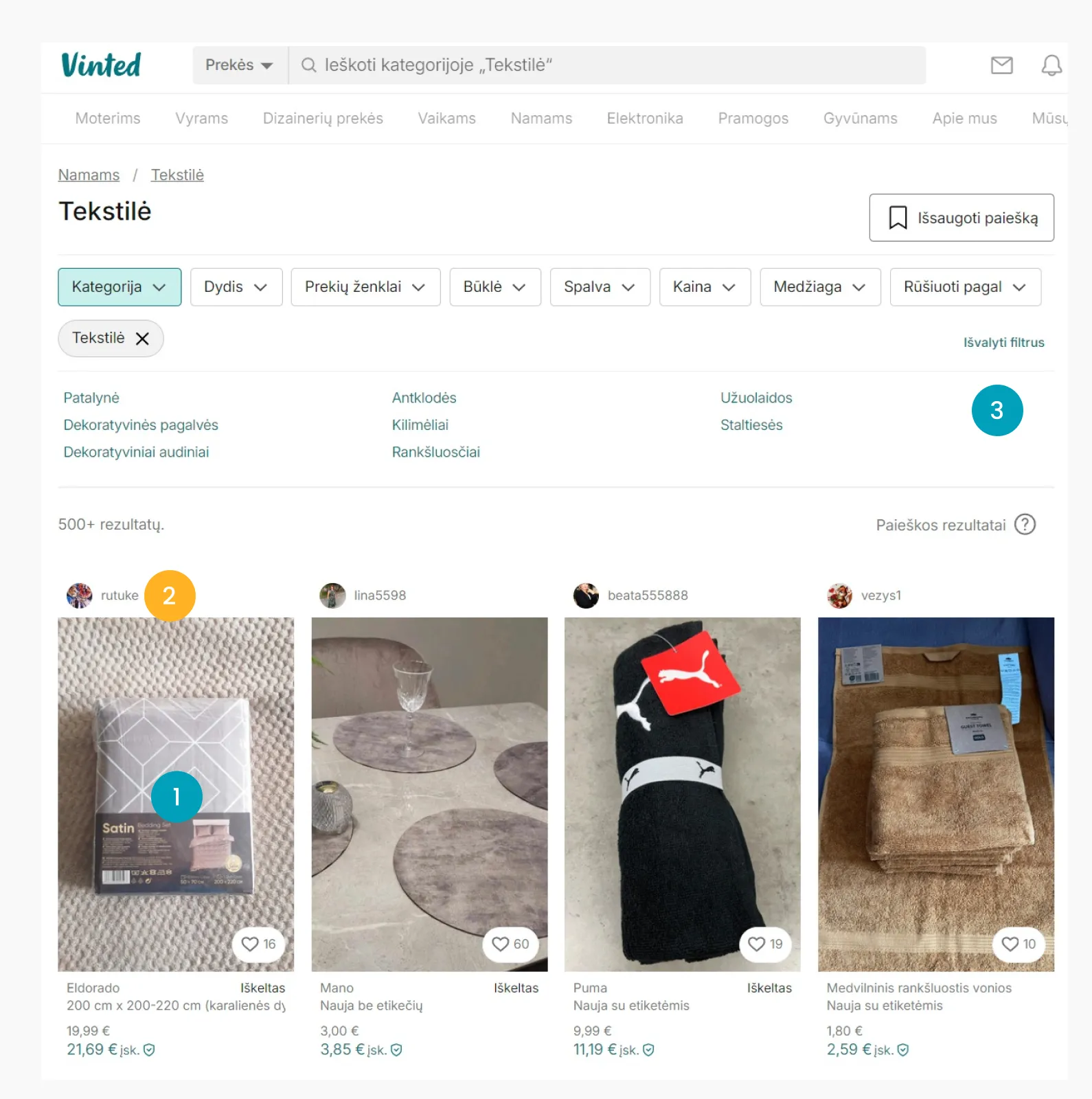Click the shield icon next to 11,19 €
Screen dimensions: 1092x1099
pyautogui.click(x=648, y=1050)
